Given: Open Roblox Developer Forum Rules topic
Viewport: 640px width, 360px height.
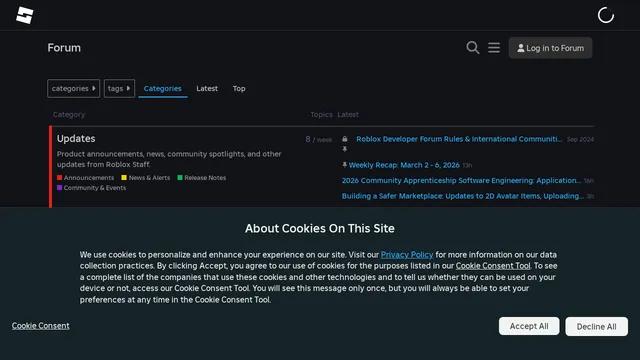Looking at the screenshot, I should [459, 139].
